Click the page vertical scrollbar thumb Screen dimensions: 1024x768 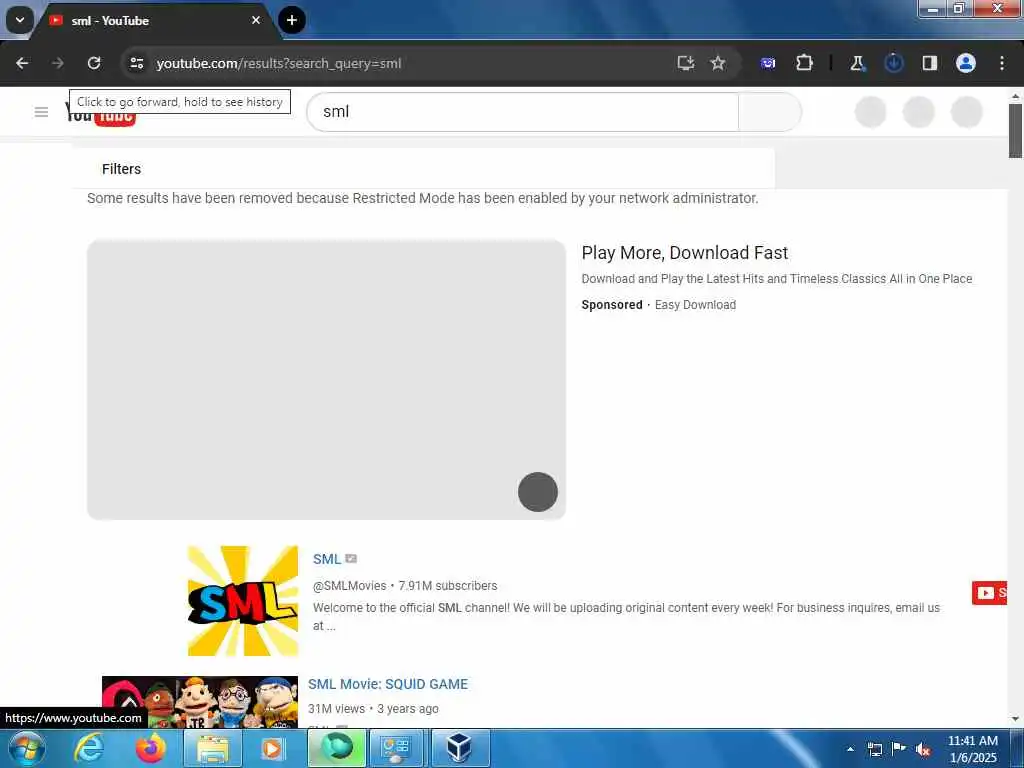click(x=1015, y=131)
